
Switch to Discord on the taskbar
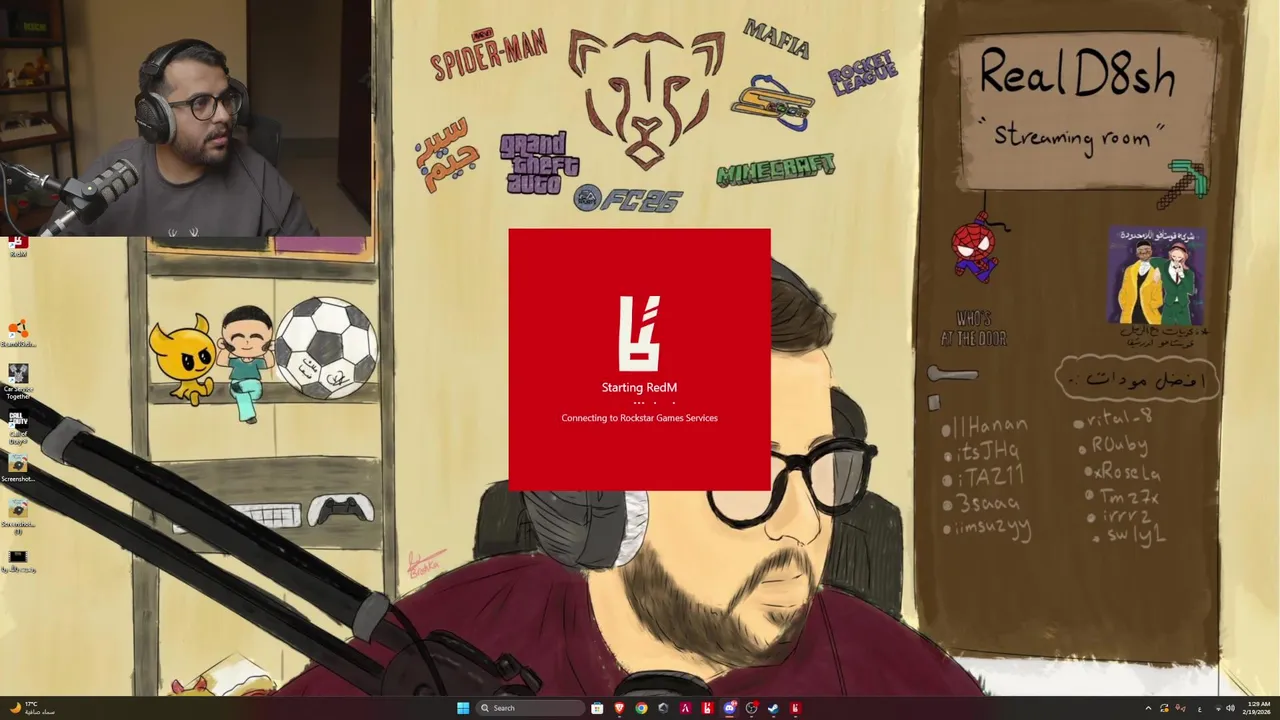pyautogui.click(x=729, y=708)
